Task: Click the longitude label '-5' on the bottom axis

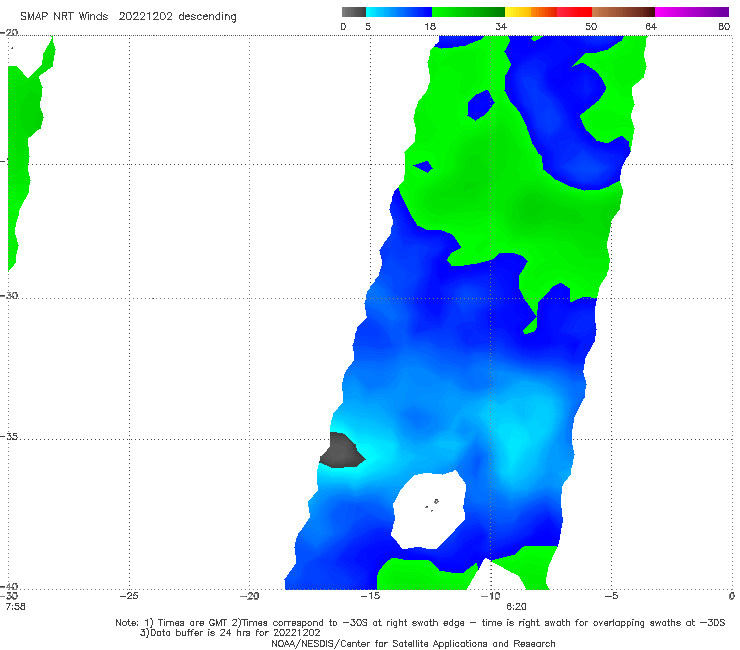Action: pos(611,596)
